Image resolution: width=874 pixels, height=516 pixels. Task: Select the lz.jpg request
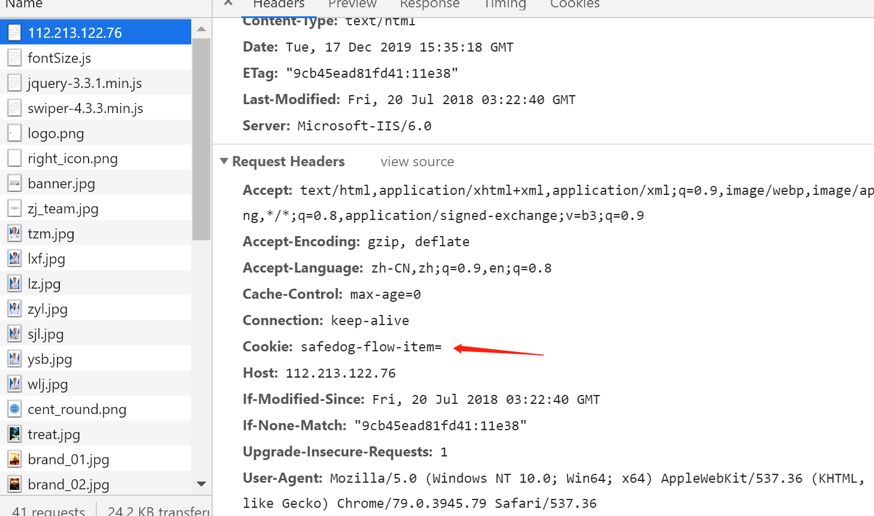[95, 284]
